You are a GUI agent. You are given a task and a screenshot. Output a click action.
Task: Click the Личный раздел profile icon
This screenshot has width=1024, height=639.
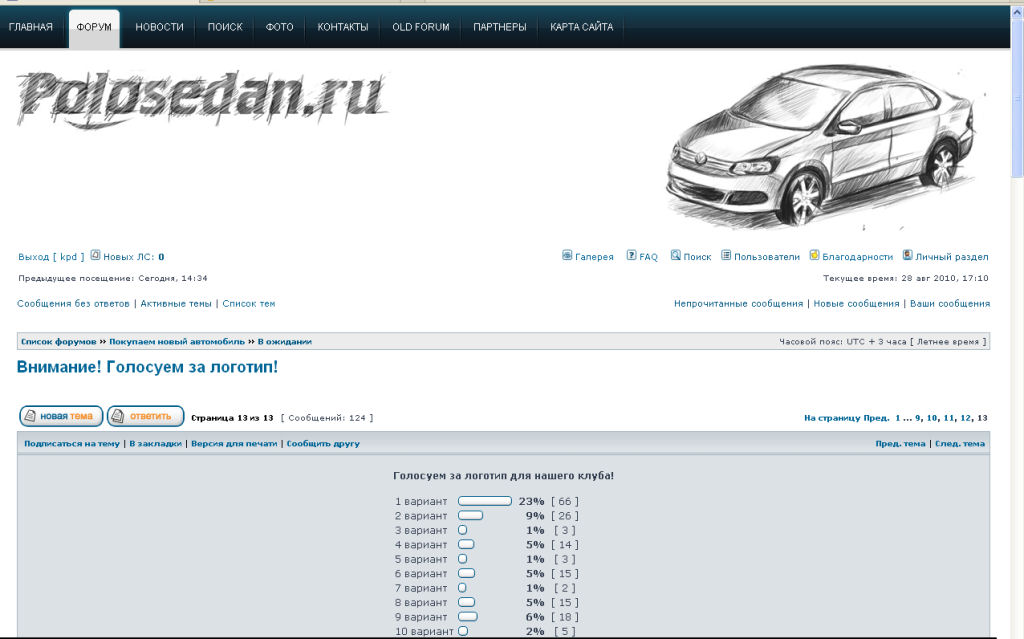click(x=907, y=256)
